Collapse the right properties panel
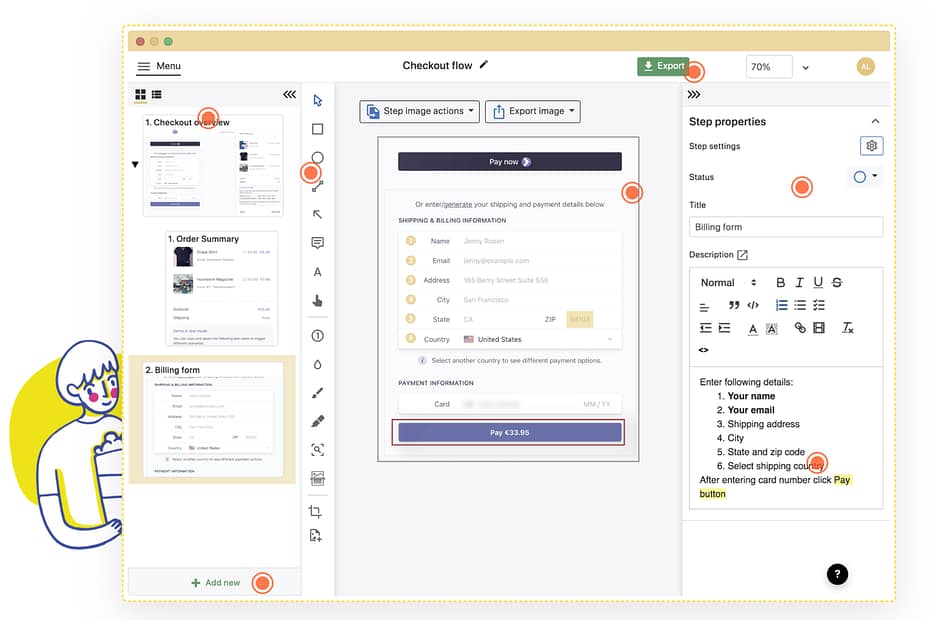The width and height of the screenshot is (930, 620). pyautogui.click(x=694, y=94)
